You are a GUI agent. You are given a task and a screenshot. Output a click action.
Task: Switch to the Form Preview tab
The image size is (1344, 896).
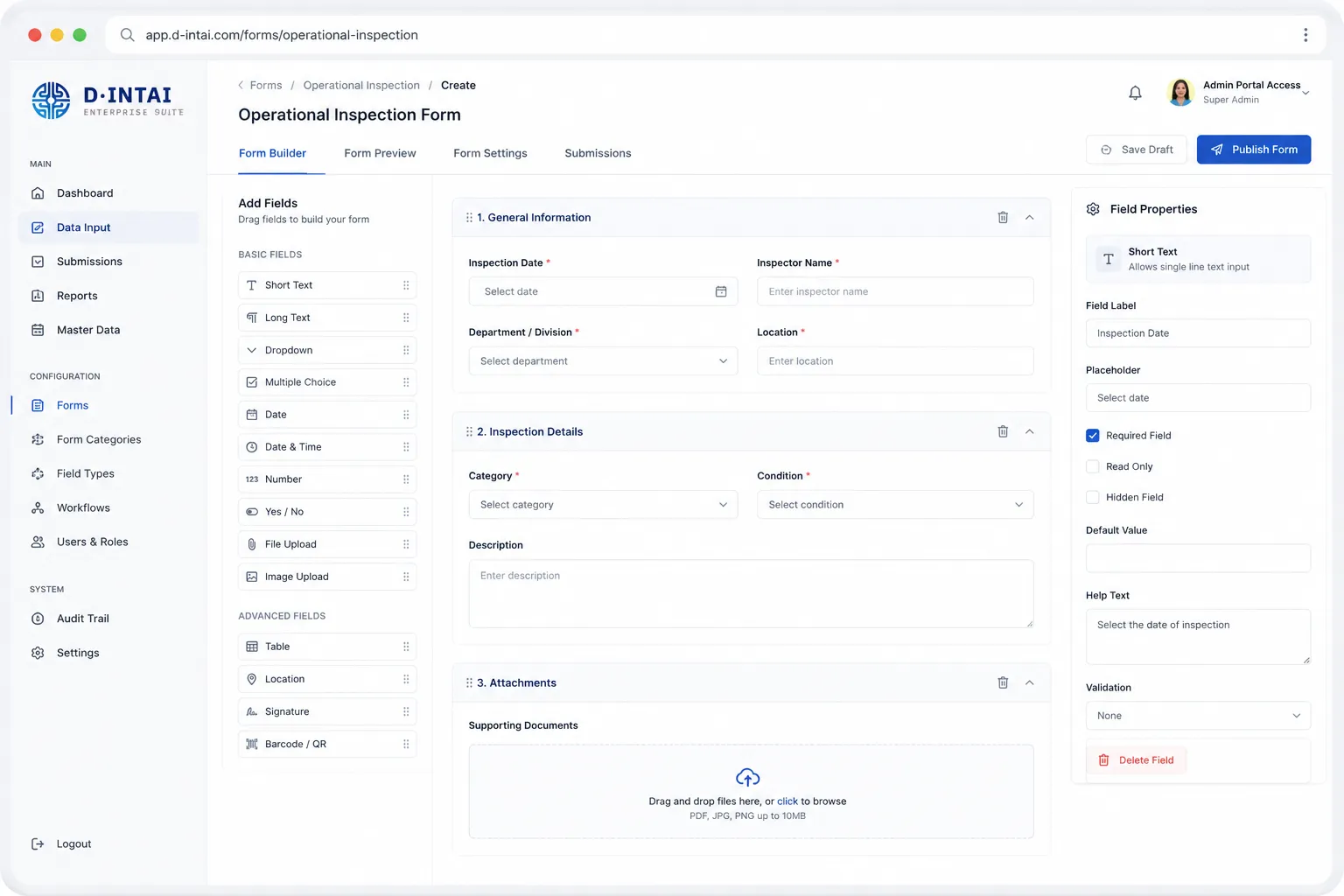(x=380, y=153)
